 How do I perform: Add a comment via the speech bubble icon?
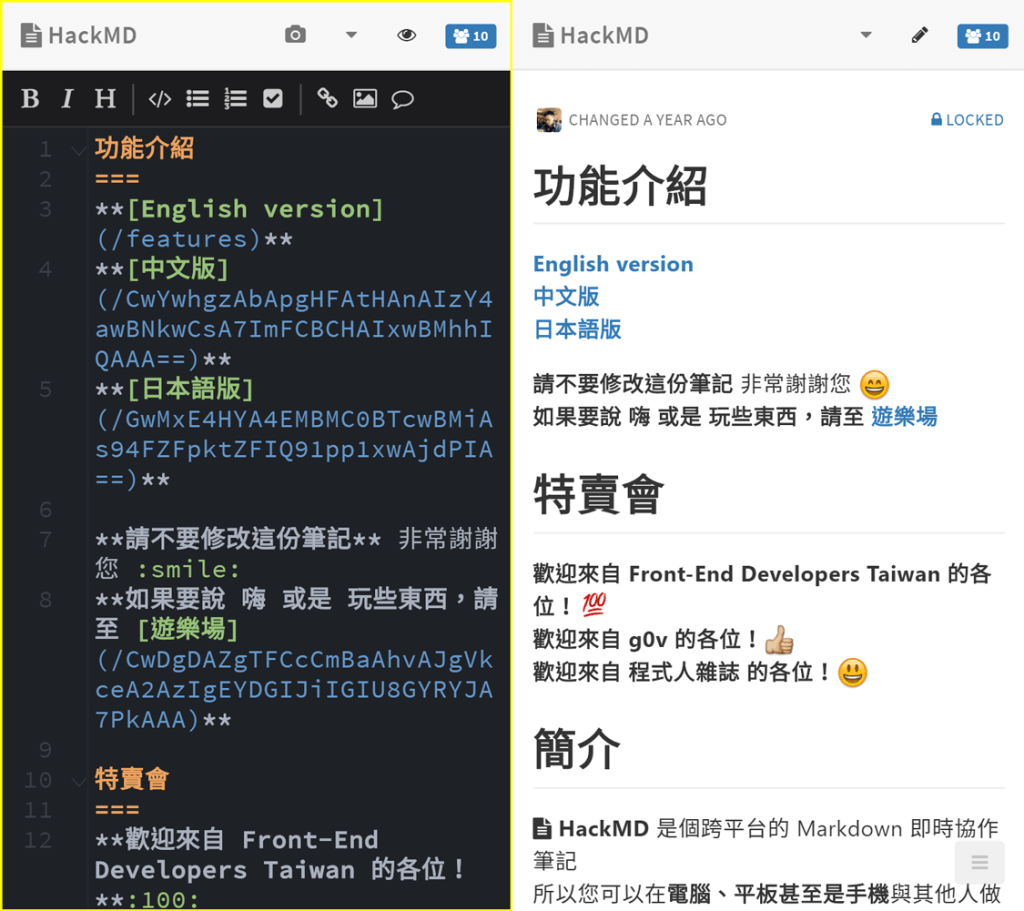tap(403, 98)
